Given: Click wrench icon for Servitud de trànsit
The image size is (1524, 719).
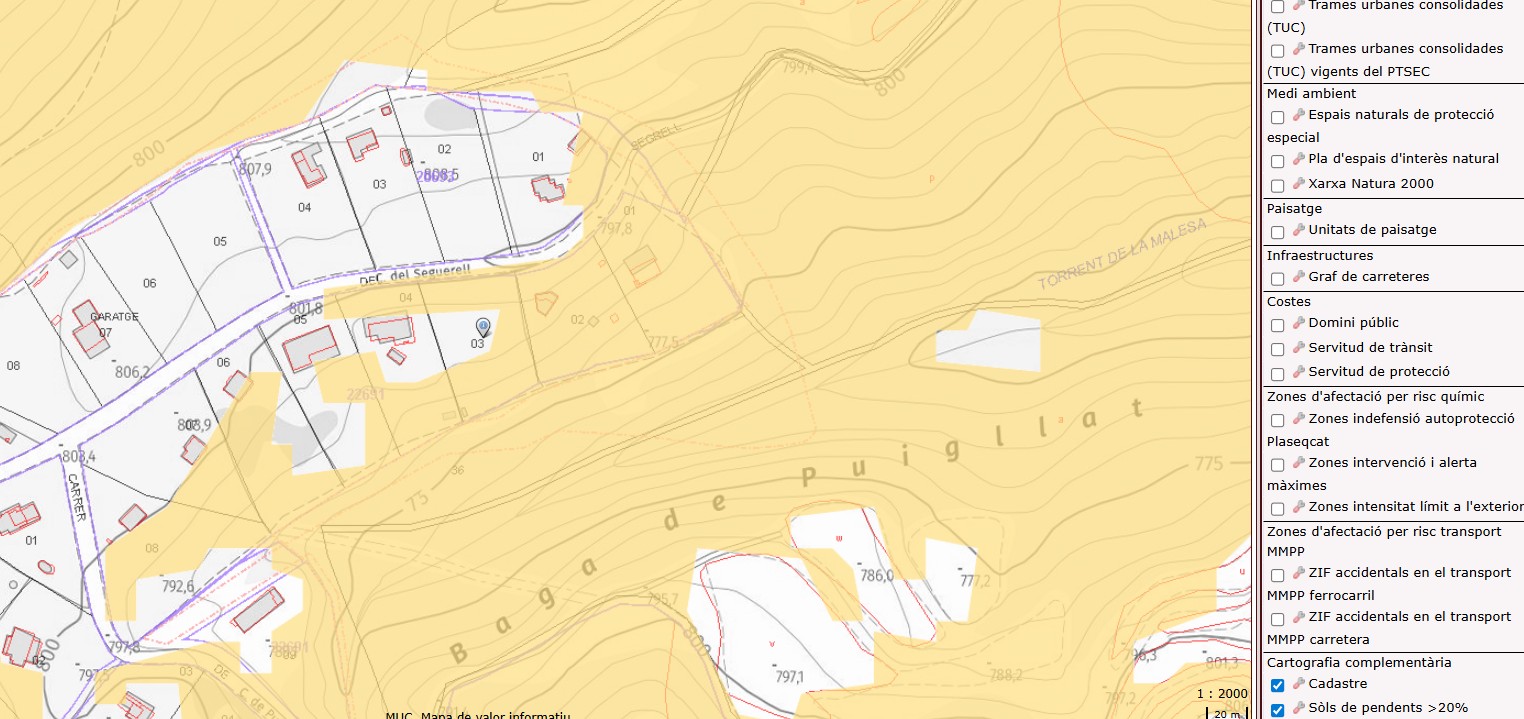Looking at the screenshot, I should [1299, 347].
